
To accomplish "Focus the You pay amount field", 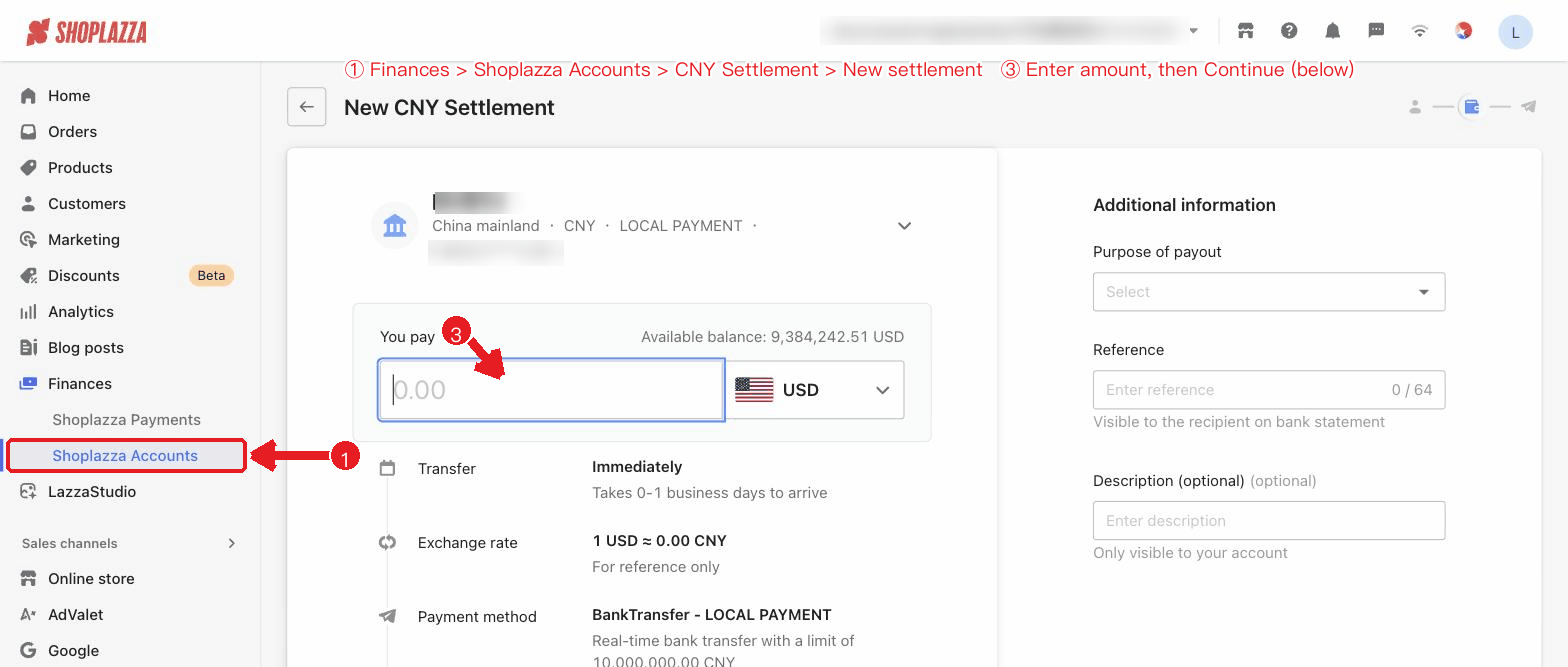I will (x=551, y=390).
